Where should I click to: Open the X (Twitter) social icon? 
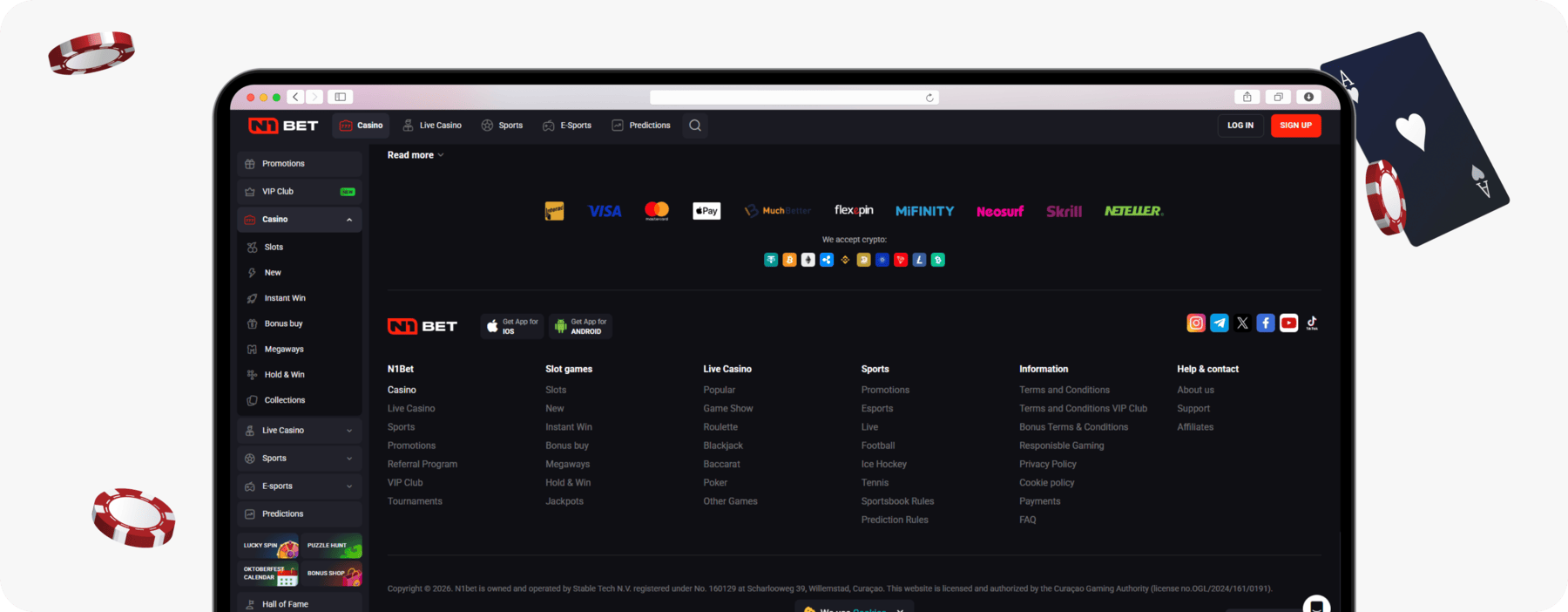click(x=1242, y=323)
